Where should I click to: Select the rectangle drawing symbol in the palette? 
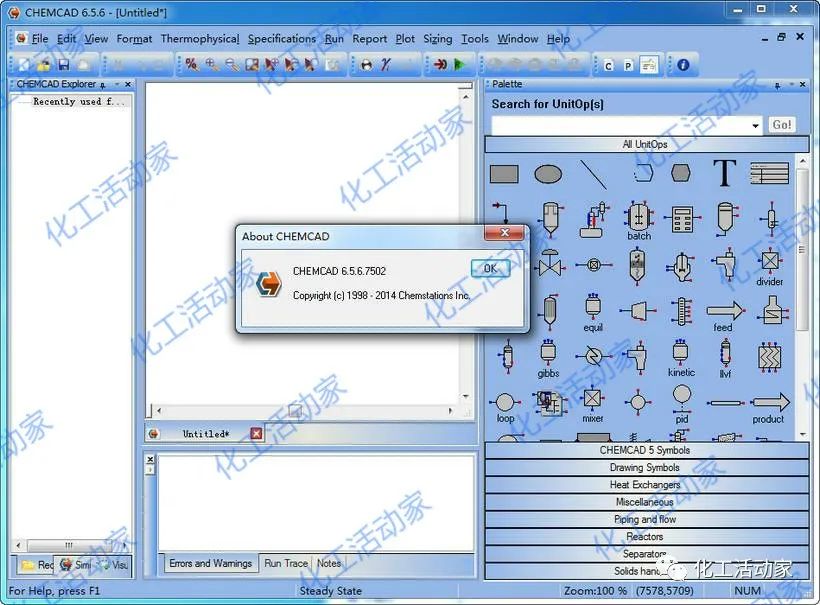(504, 174)
